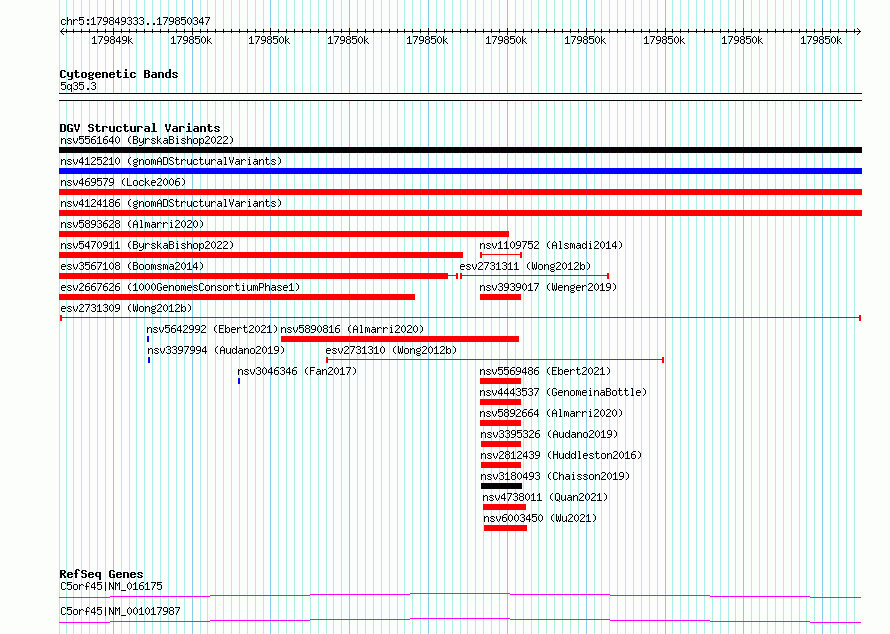This screenshot has width=890, height=634.
Task: Select the red bar under nsv6003450
Action: click(x=505, y=528)
